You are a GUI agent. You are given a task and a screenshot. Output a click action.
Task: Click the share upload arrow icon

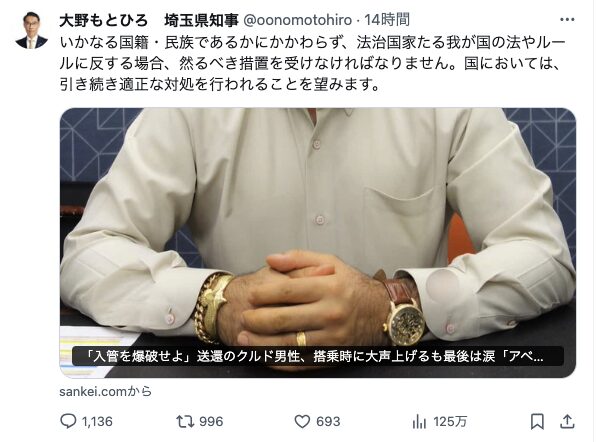click(x=567, y=421)
